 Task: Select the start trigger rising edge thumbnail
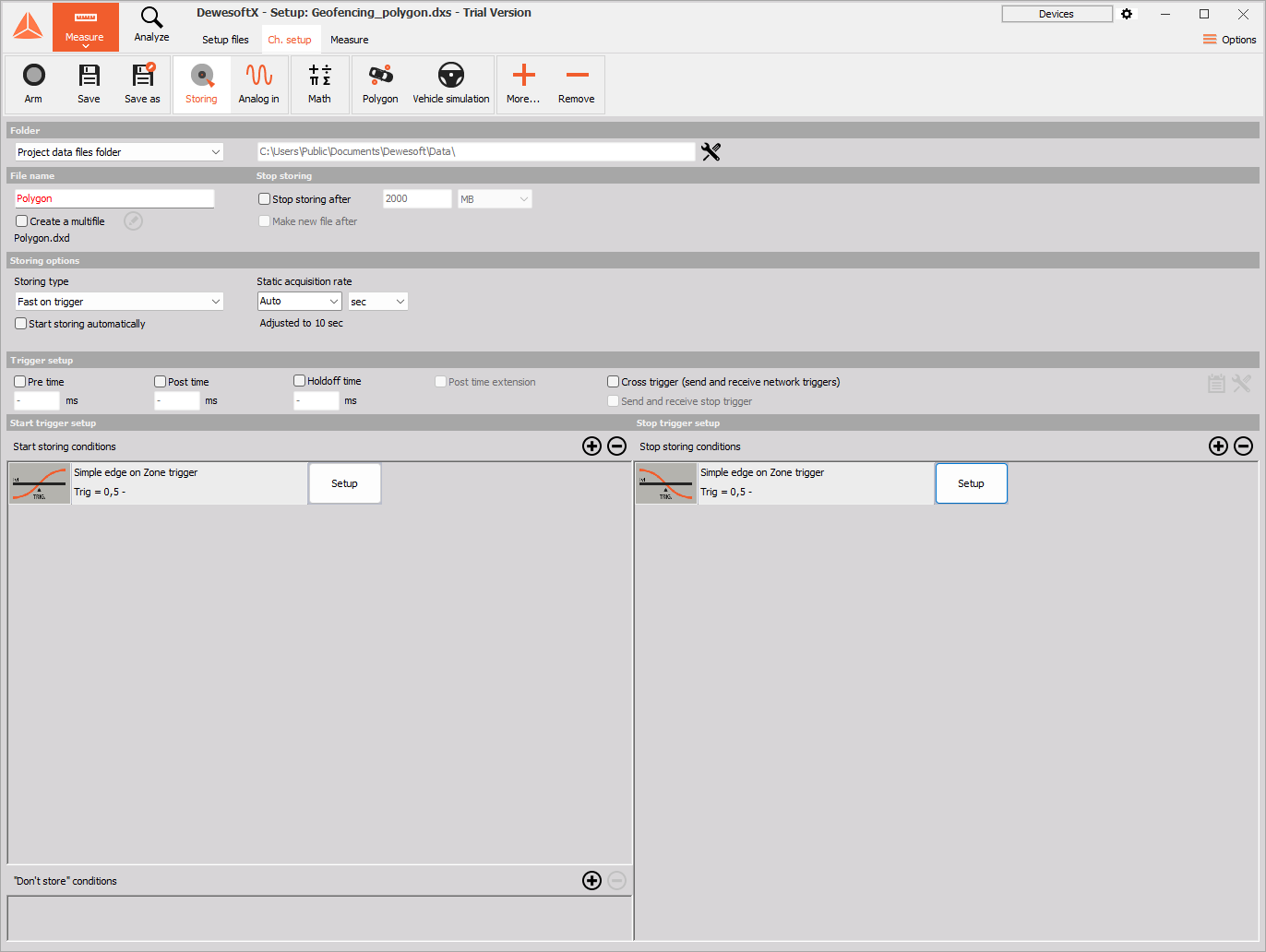[x=40, y=483]
